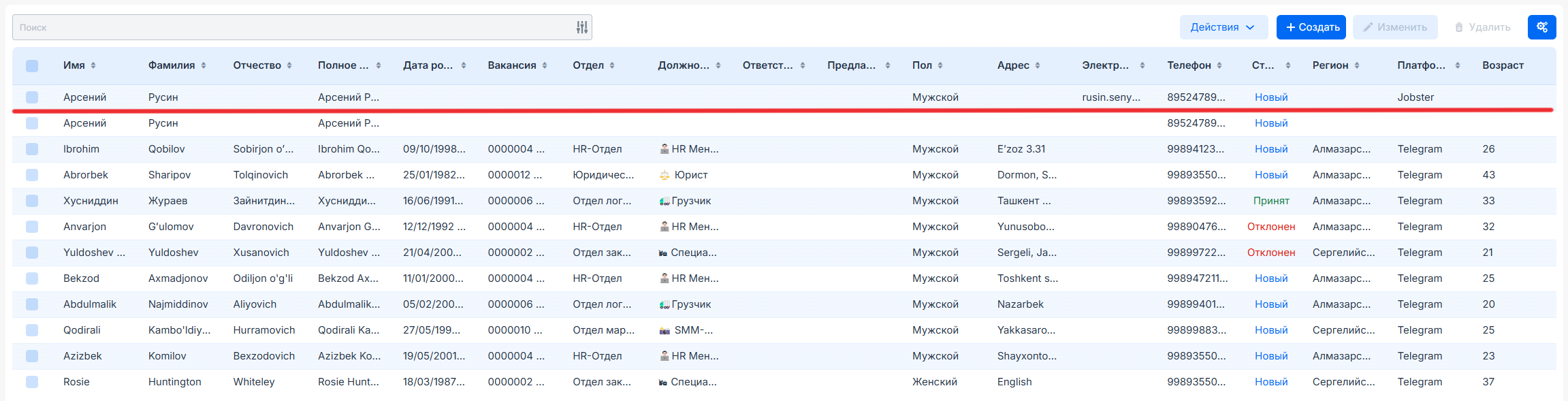Screen dimensions: 1568x401
Task: Click the Отклонен status for Anvarjon G'ulomov
Action: click(1270, 227)
